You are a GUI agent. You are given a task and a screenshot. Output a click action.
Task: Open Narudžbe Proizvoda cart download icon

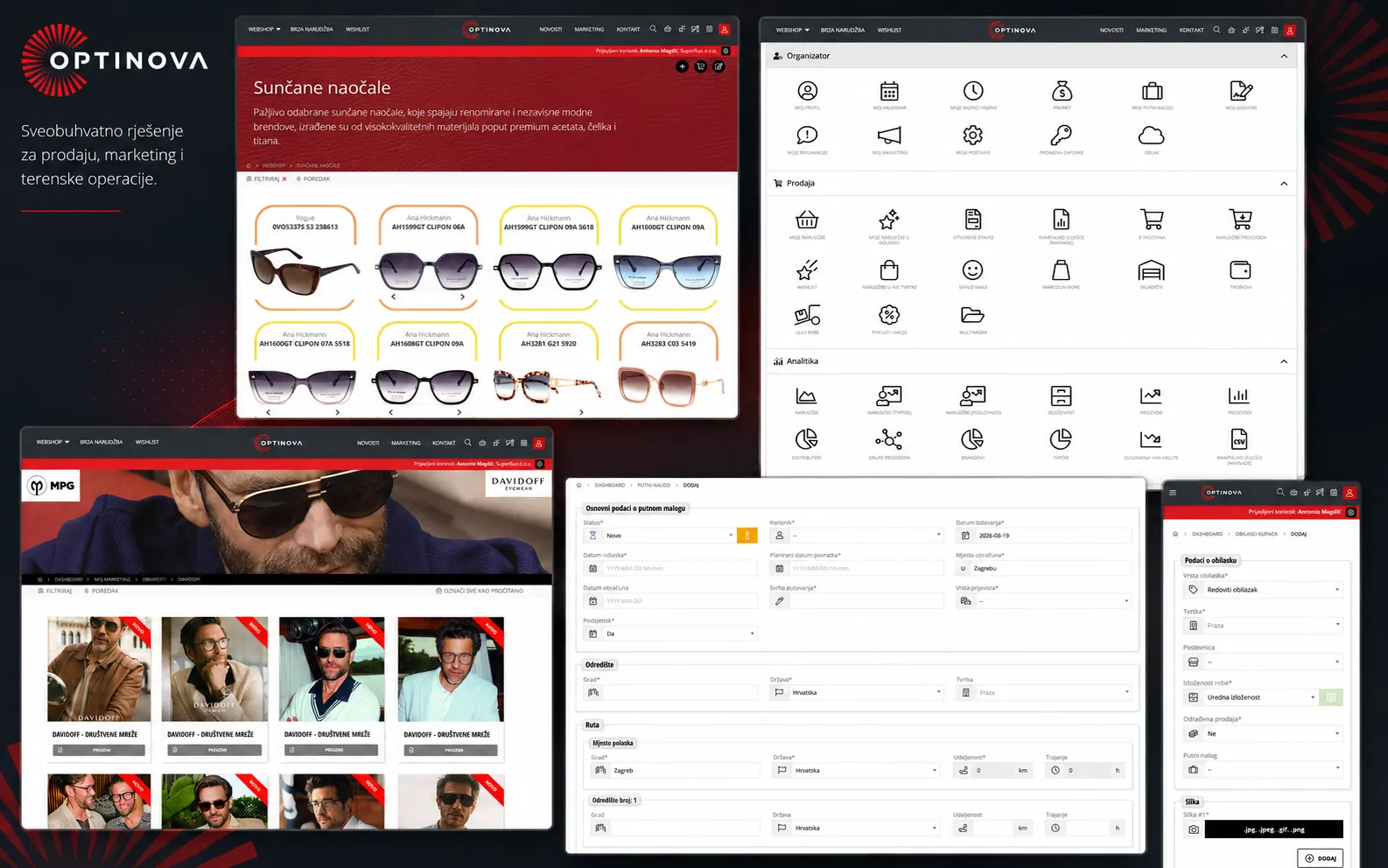(x=1241, y=219)
